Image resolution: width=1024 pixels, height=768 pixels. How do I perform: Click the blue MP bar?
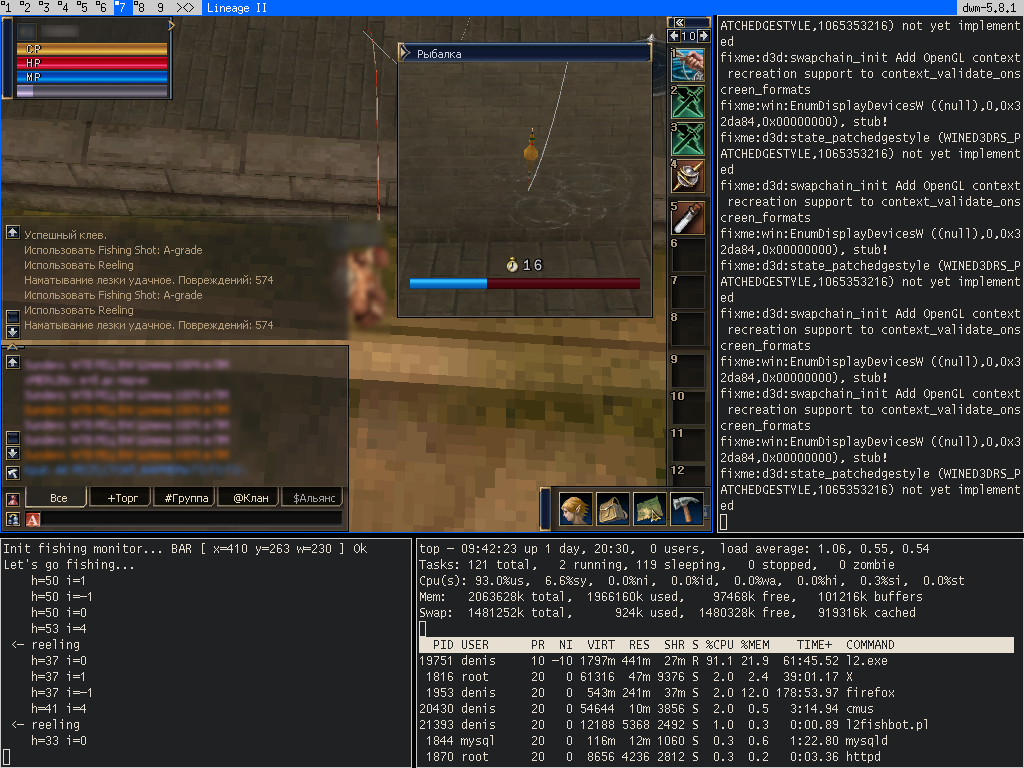pos(92,77)
